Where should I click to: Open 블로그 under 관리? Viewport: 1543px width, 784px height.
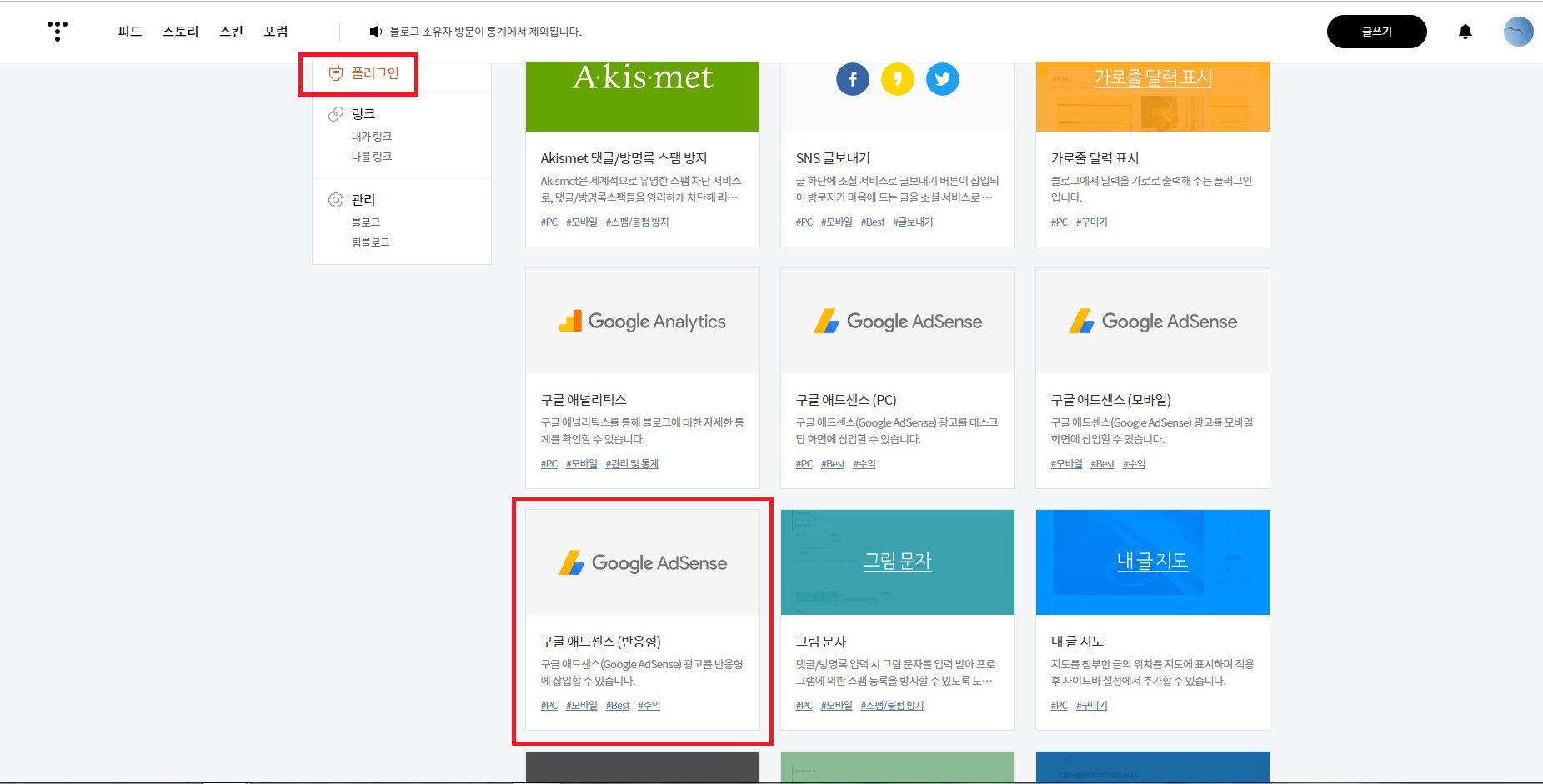coord(366,222)
